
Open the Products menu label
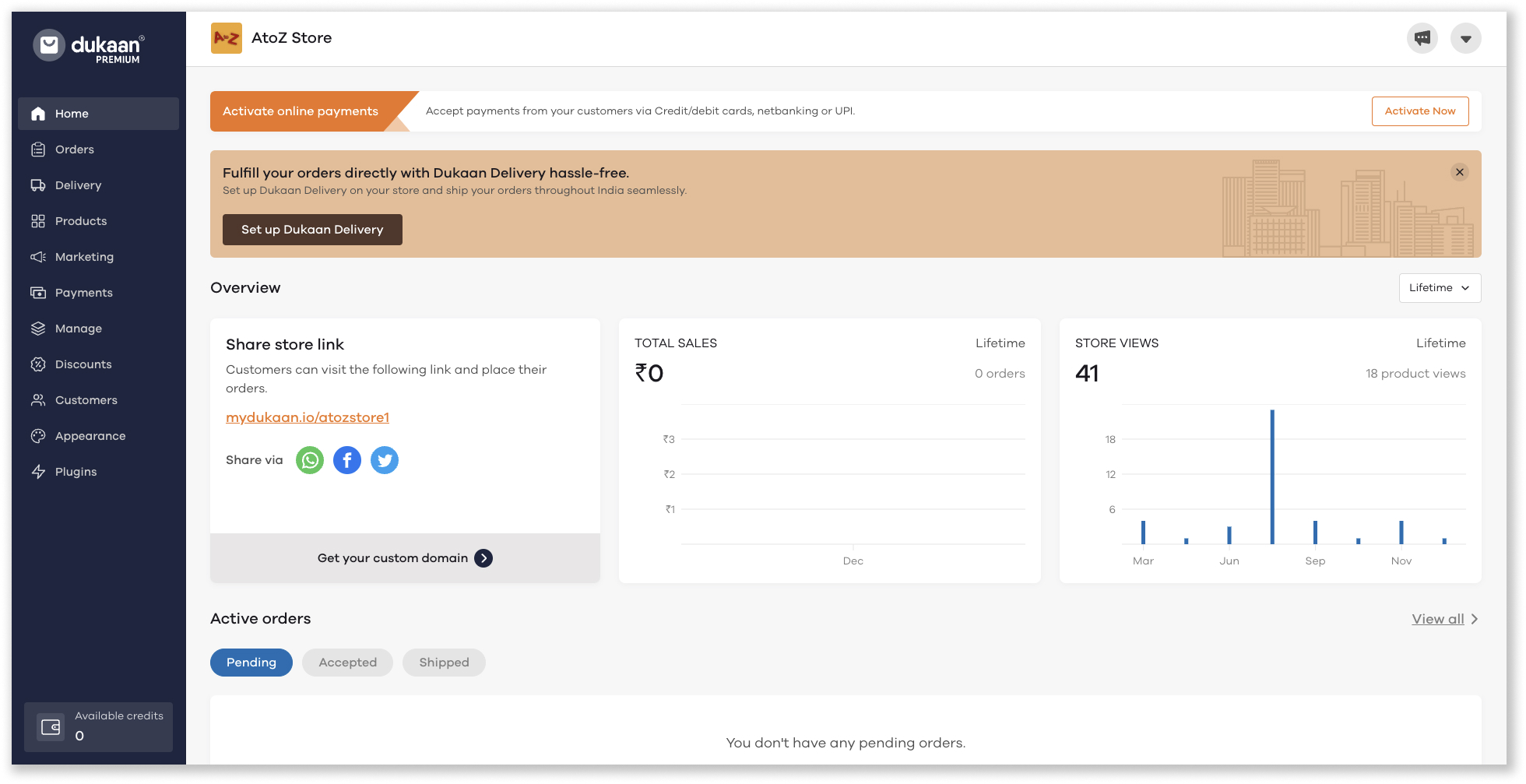point(81,221)
